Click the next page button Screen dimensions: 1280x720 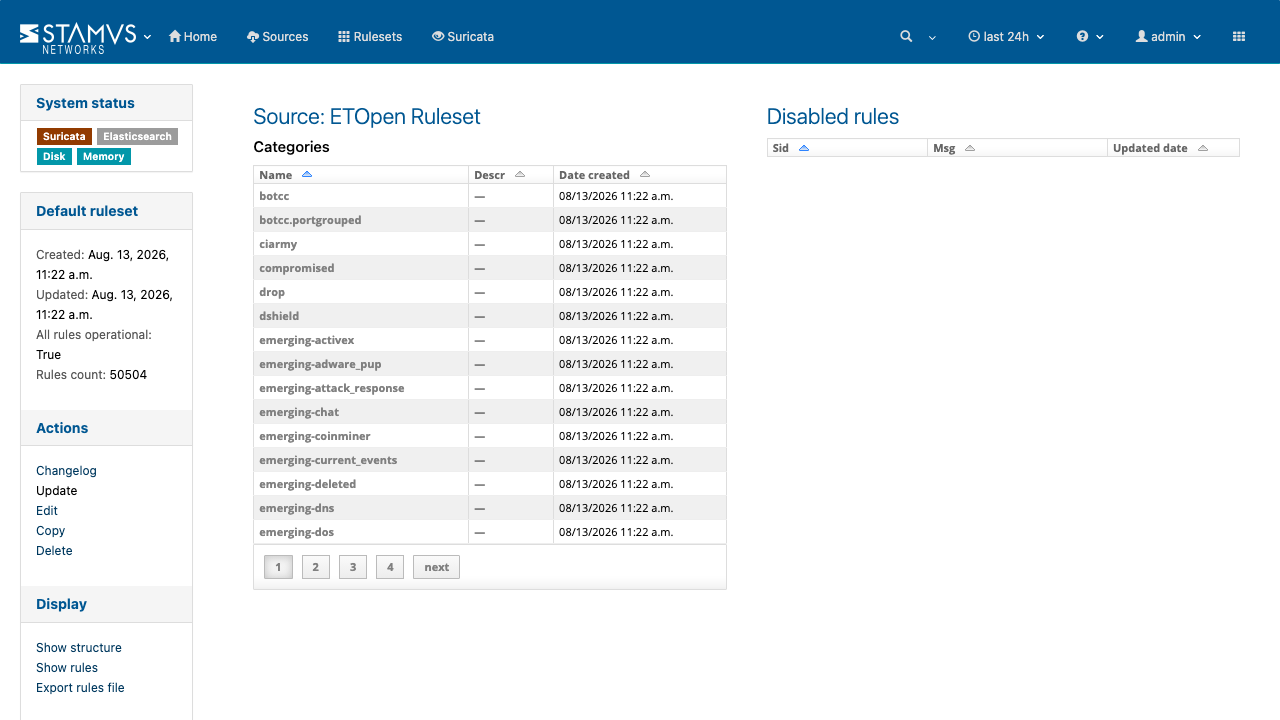[x=436, y=567]
